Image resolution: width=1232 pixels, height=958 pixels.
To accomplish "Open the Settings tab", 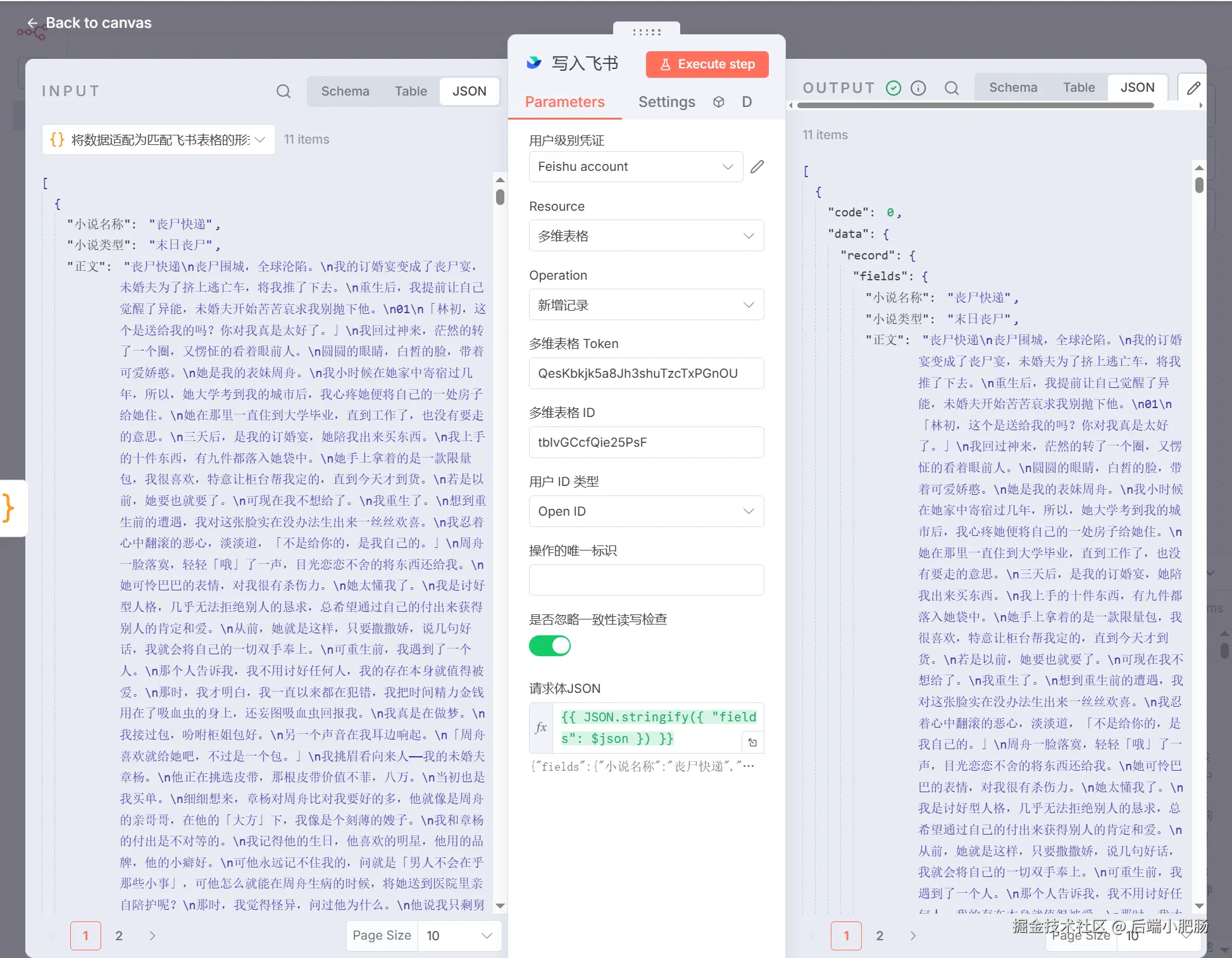I will (x=666, y=102).
